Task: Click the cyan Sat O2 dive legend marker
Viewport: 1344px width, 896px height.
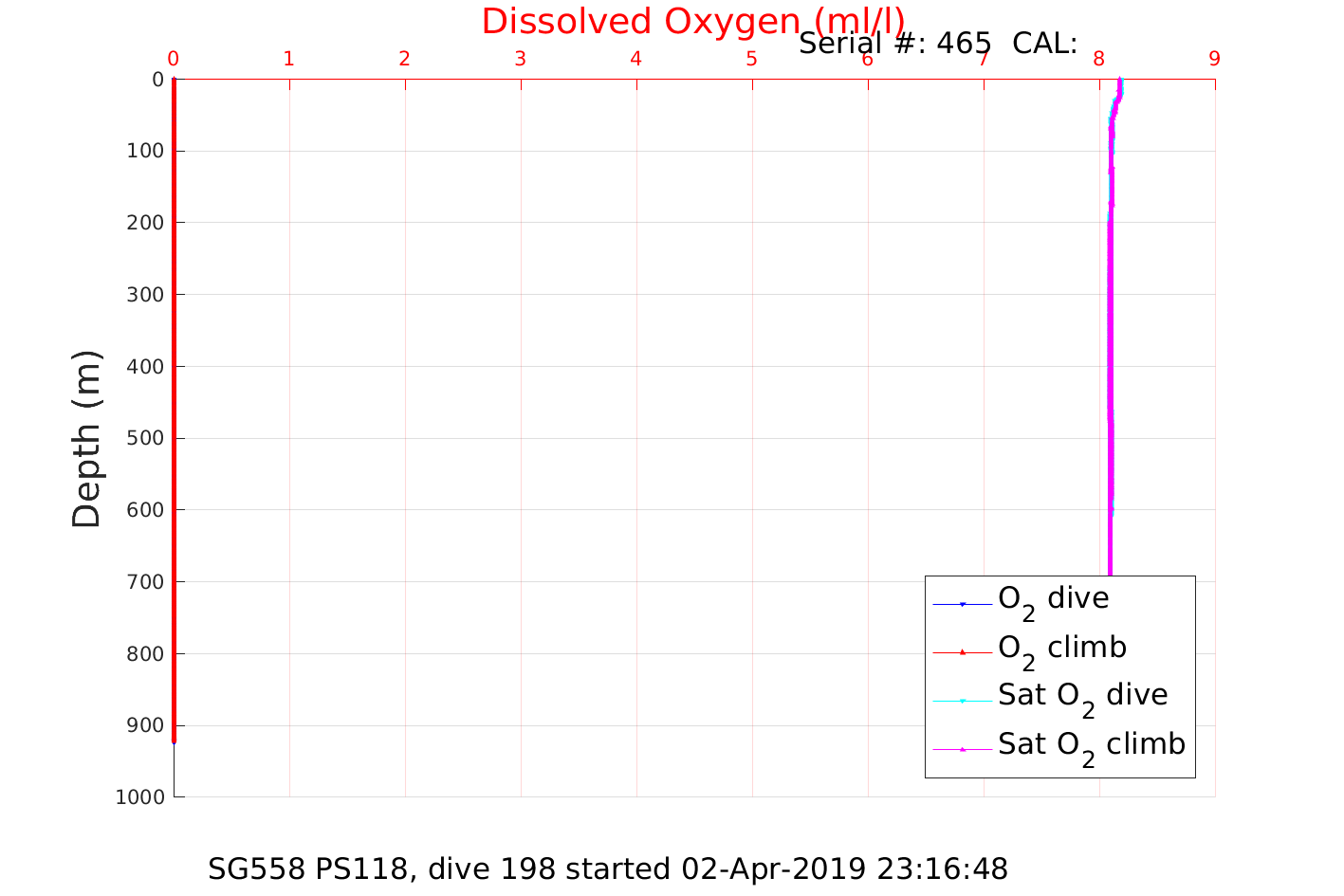Action: (x=962, y=701)
